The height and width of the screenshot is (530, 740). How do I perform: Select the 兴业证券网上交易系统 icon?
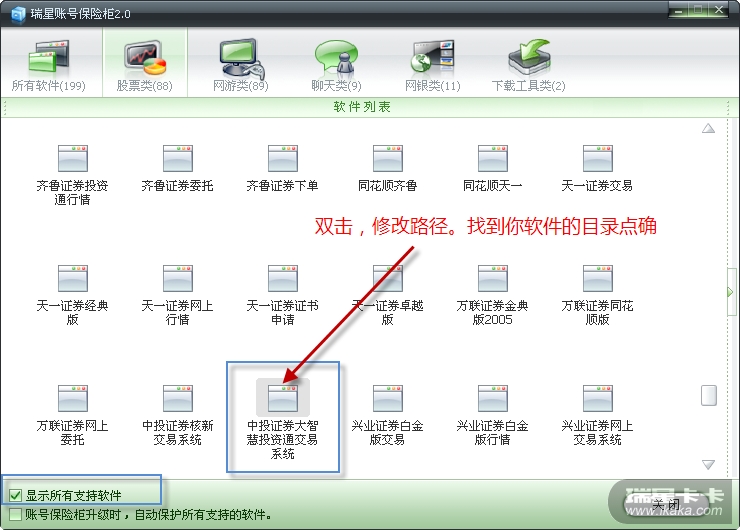[597, 398]
